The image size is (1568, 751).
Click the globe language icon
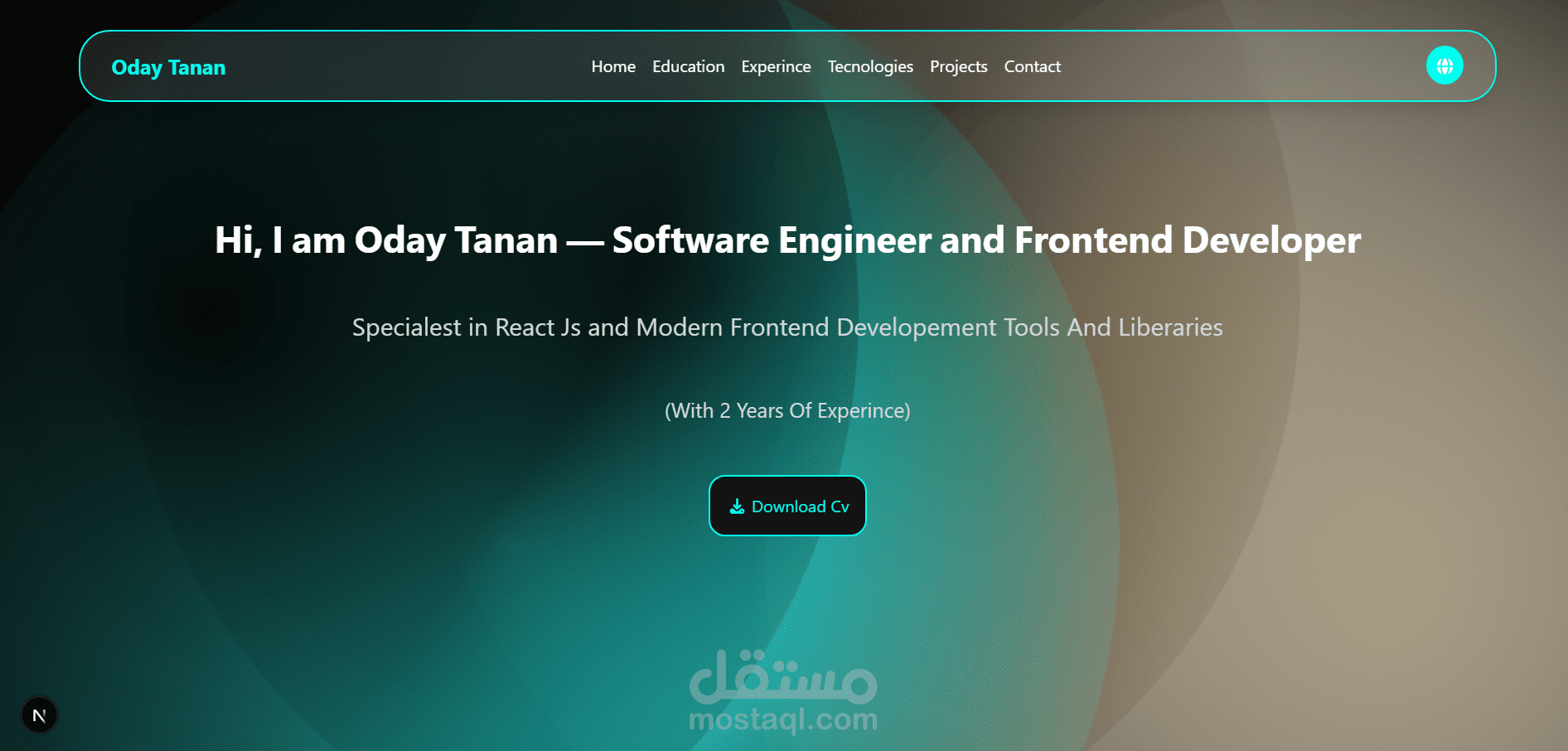[1445, 65]
